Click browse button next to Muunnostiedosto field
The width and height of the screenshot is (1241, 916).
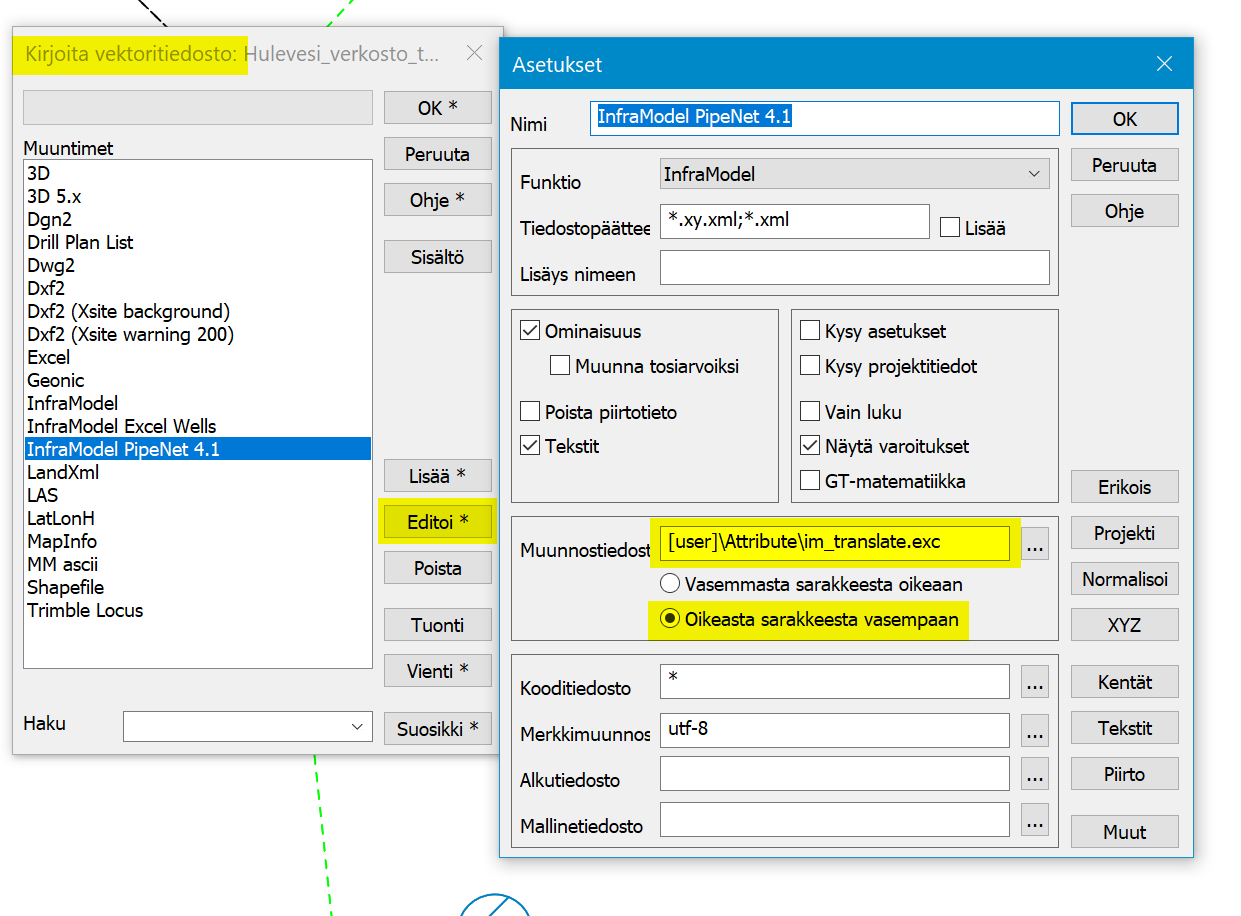[x=1034, y=547]
